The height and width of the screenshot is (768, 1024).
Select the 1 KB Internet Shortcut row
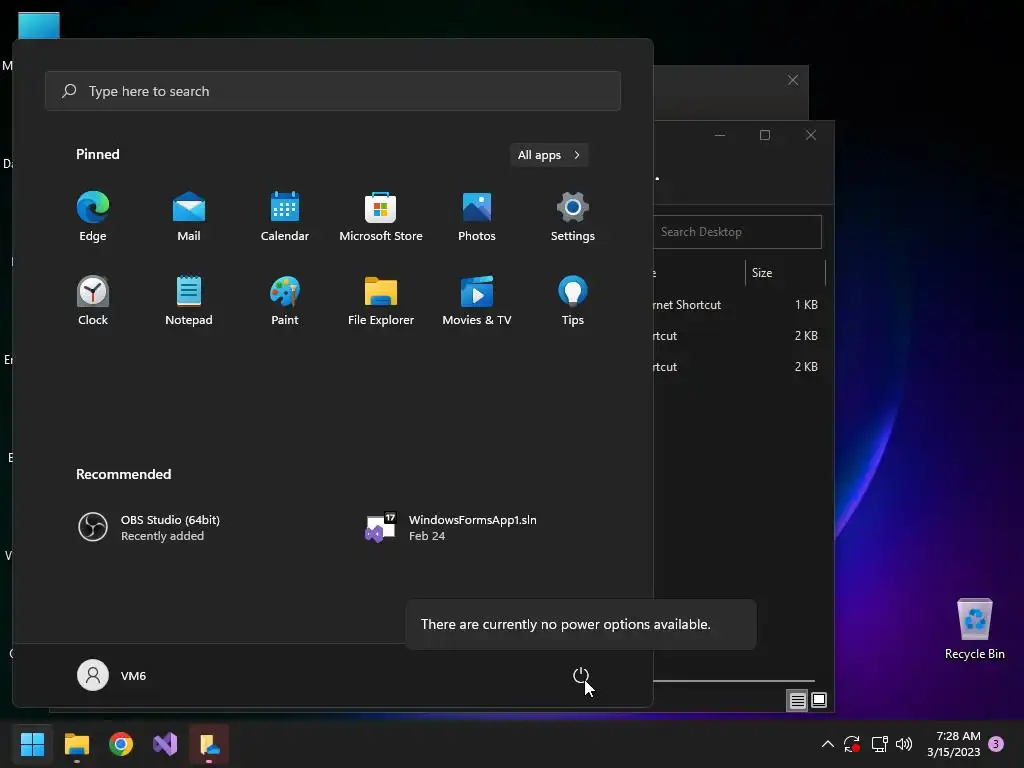(x=737, y=305)
